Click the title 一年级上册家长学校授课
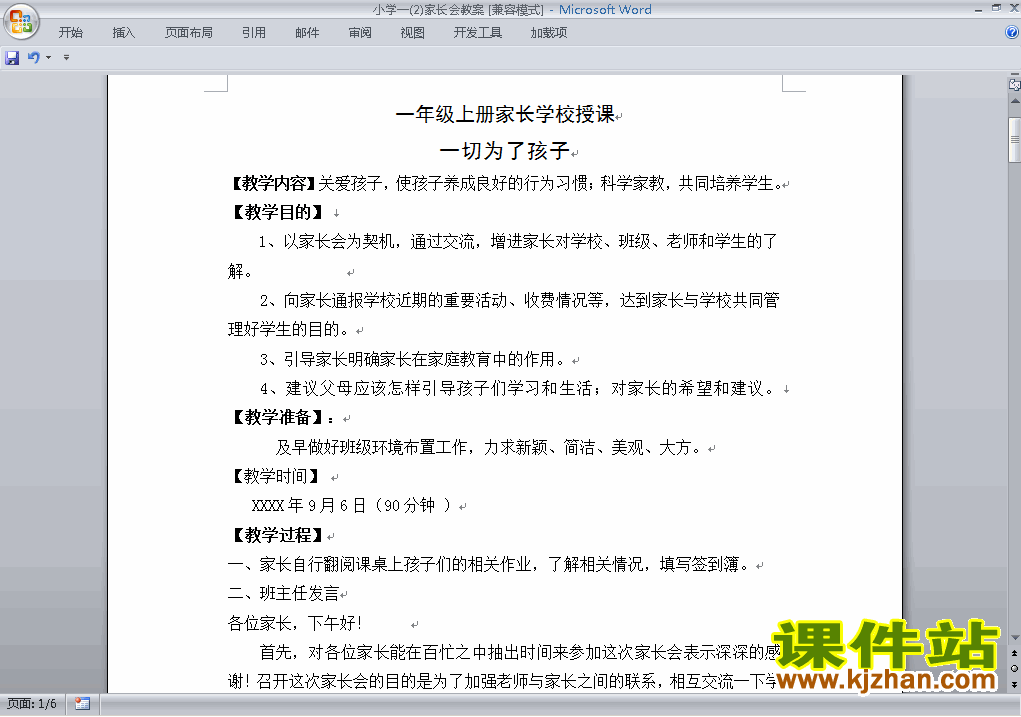 point(505,115)
